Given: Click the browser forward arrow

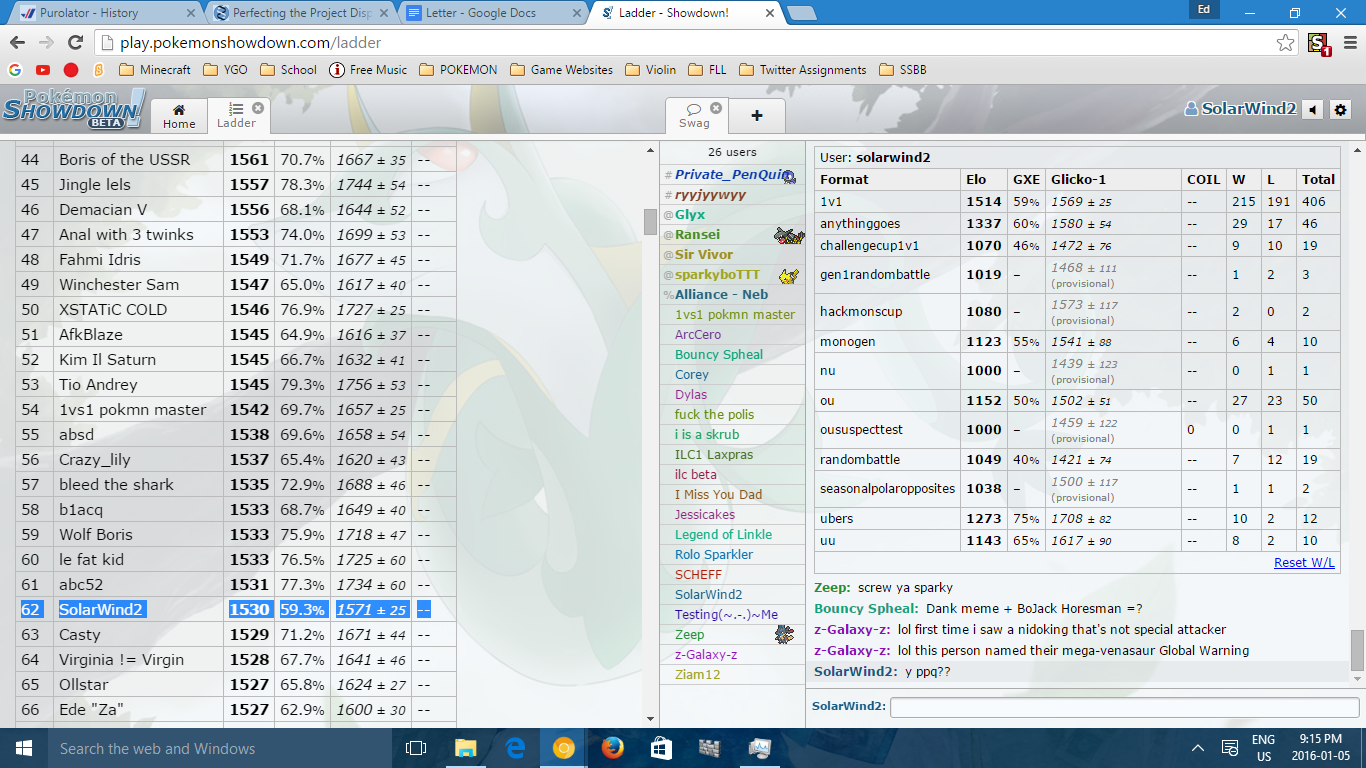Looking at the screenshot, I should pyautogui.click(x=45, y=43).
